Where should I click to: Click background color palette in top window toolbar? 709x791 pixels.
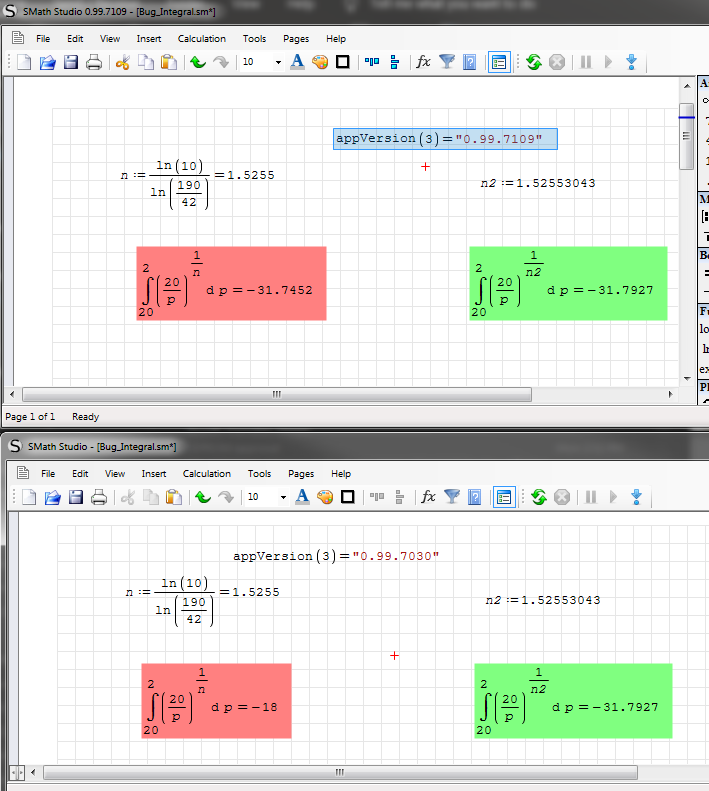point(320,62)
